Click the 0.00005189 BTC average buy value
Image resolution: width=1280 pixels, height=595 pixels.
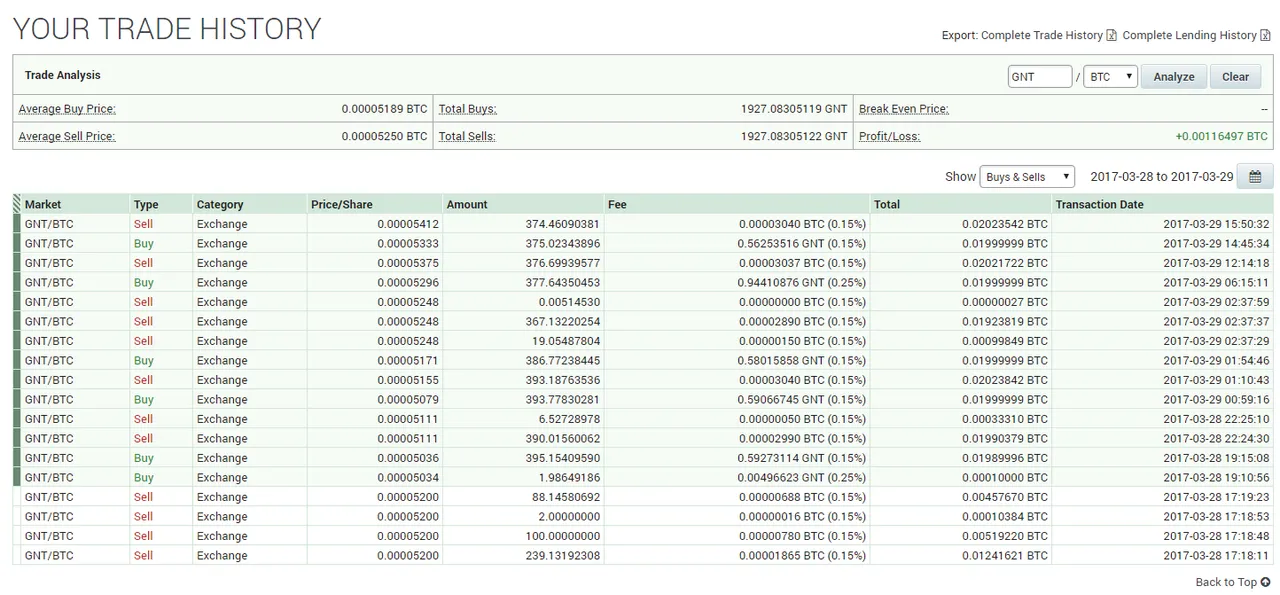(384, 109)
